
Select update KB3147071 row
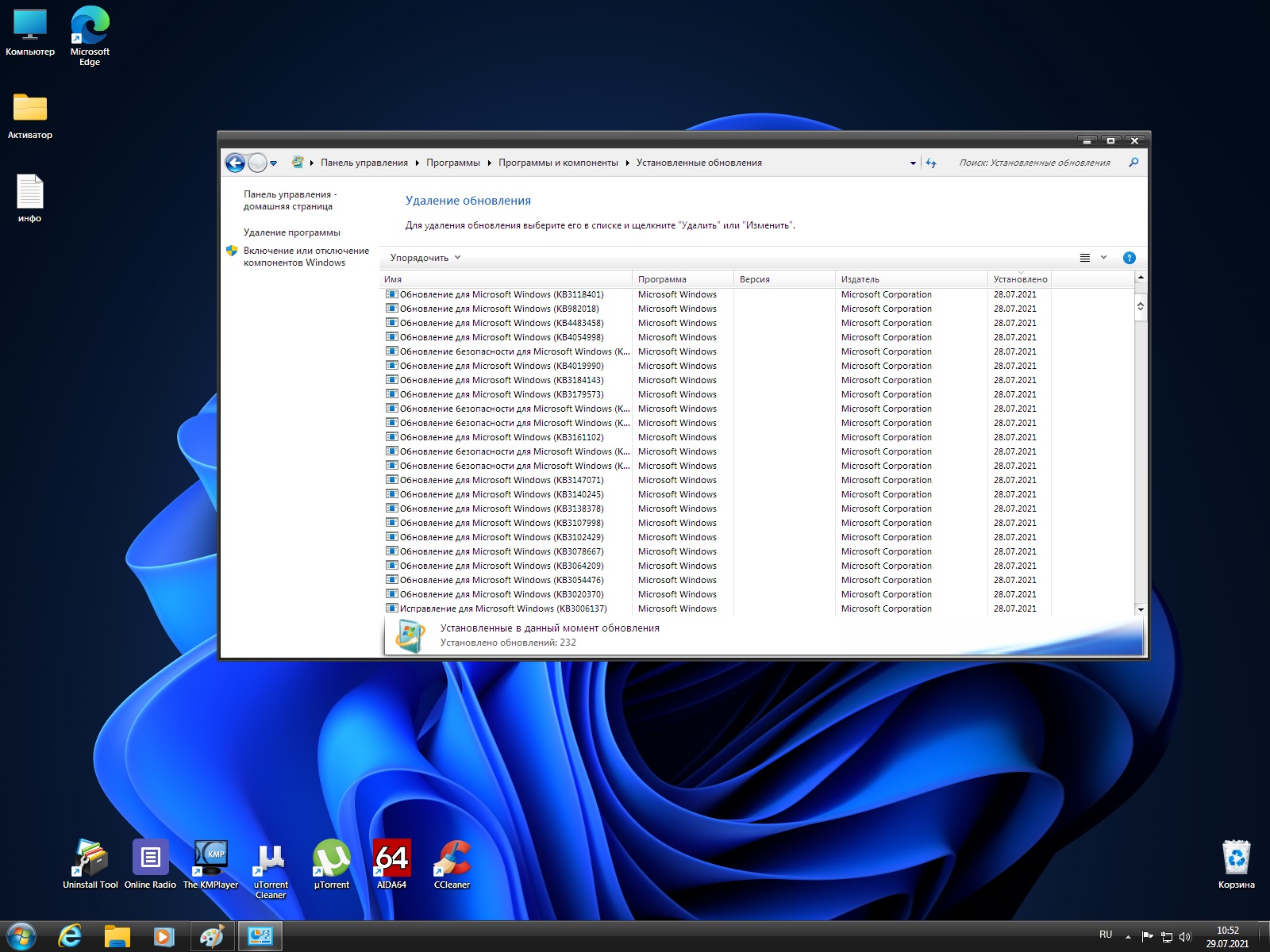[718, 480]
